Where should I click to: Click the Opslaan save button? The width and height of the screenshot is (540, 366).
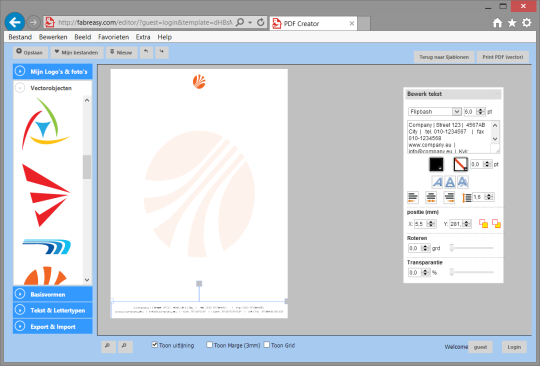(x=30, y=52)
